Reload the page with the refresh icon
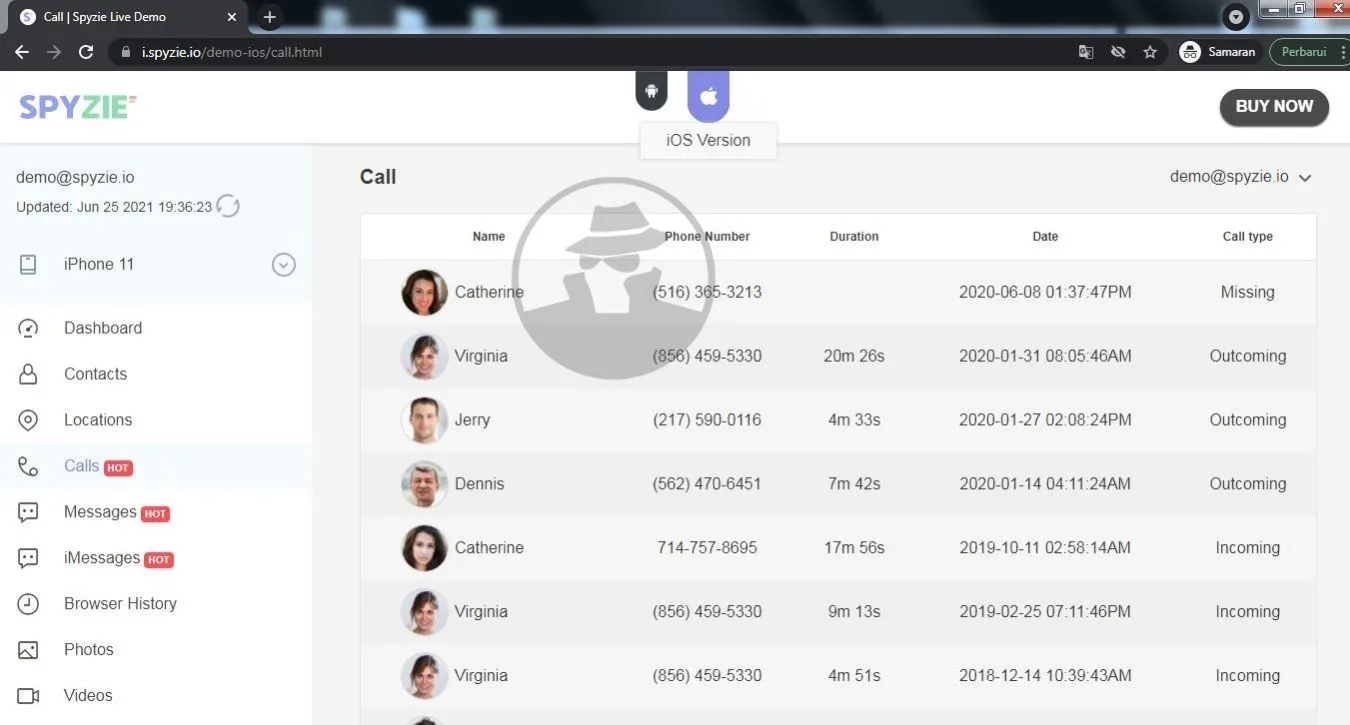 tap(86, 52)
